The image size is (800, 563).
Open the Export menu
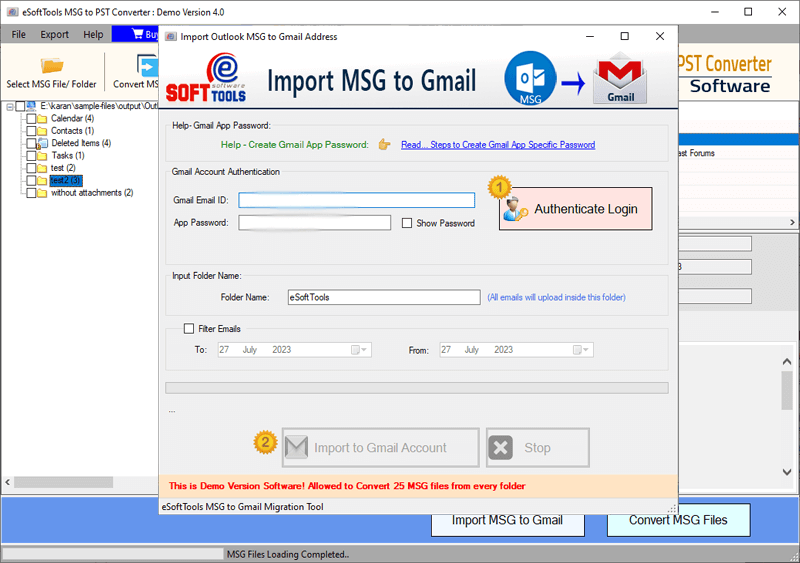54,34
